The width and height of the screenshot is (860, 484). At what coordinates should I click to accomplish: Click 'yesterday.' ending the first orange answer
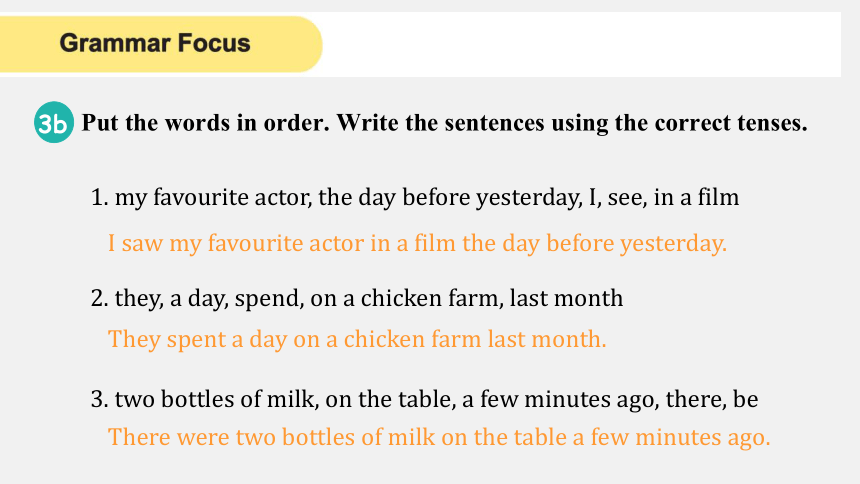click(674, 244)
